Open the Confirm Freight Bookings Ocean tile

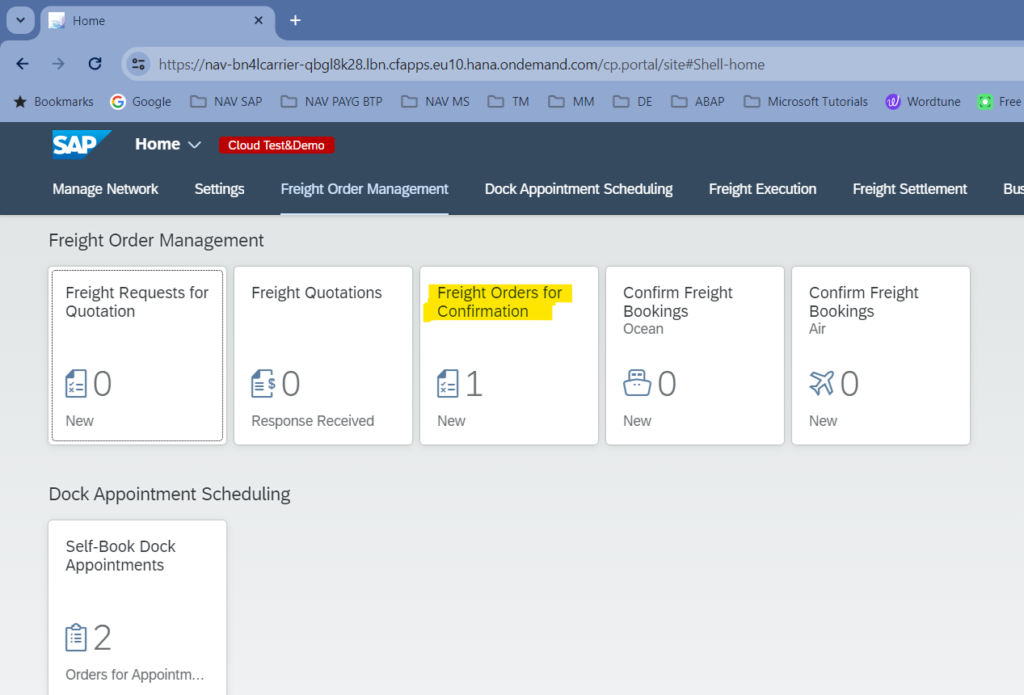pyautogui.click(x=694, y=355)
